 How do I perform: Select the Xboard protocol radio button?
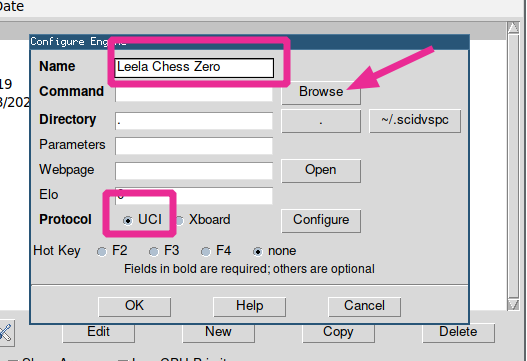pyautogui.click(x=179, y=220)
